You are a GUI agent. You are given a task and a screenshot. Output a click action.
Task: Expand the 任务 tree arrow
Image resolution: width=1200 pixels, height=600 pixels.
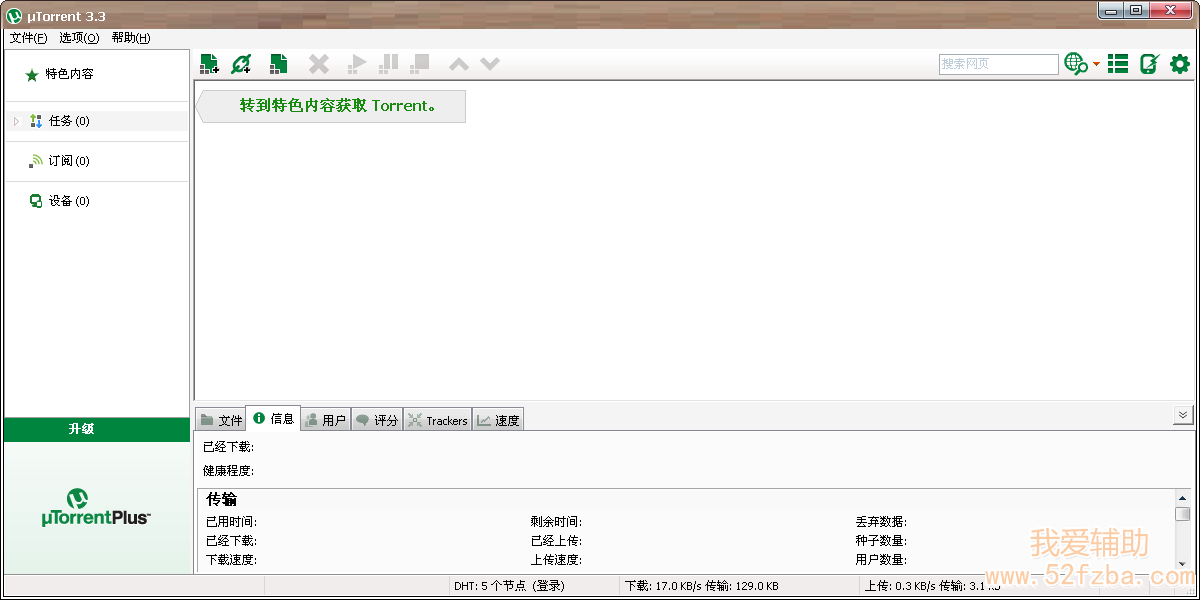click(x=16, y=121)
